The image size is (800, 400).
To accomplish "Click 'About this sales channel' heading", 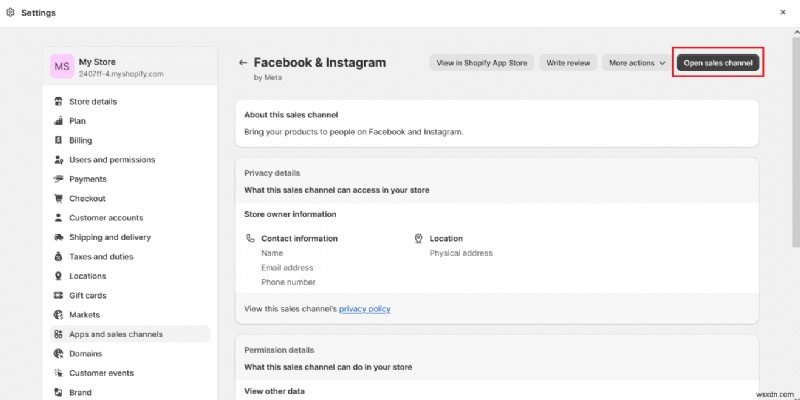I will click(x=291, y=115).
